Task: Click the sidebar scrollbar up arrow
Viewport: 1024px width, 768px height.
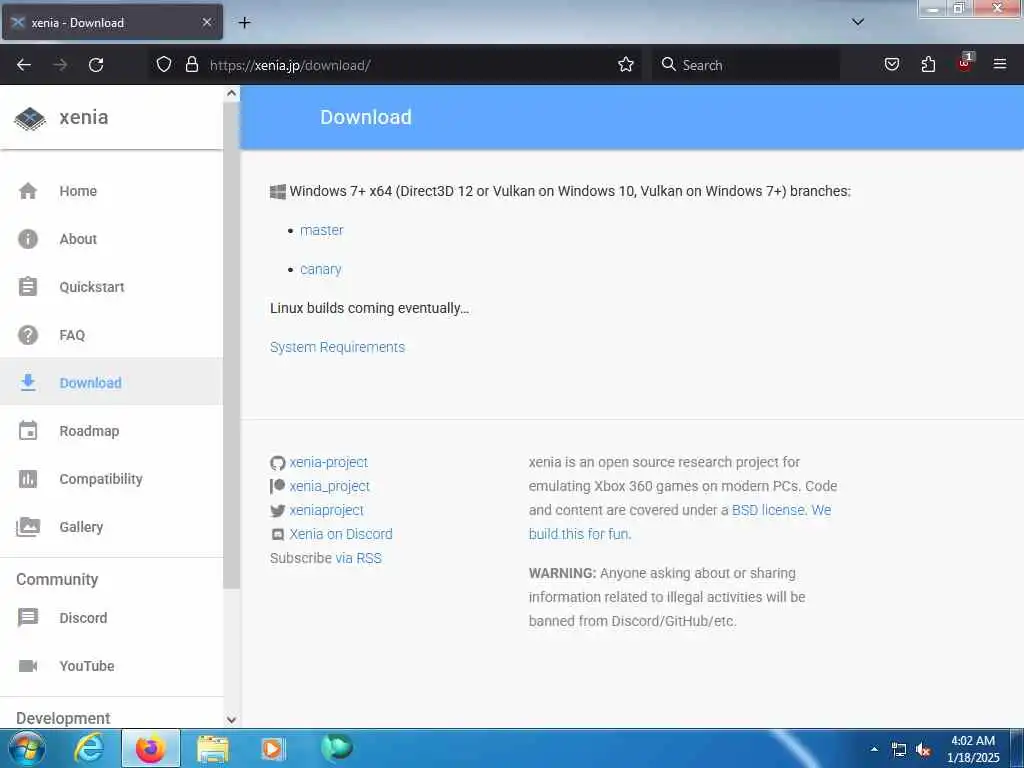Action: [231, 93]
